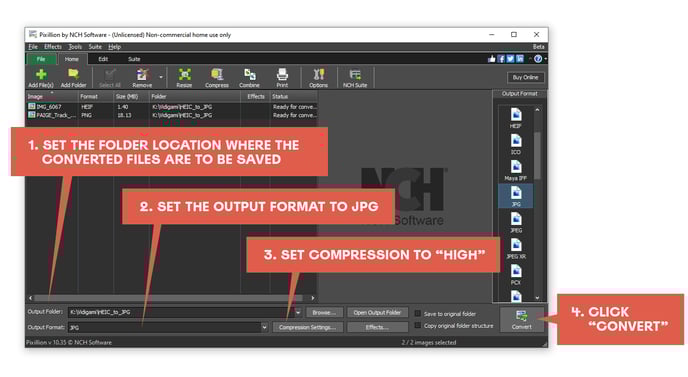Open Options from the toolbar
Viewport: 688px width, 377px height.
pos(319,78)
